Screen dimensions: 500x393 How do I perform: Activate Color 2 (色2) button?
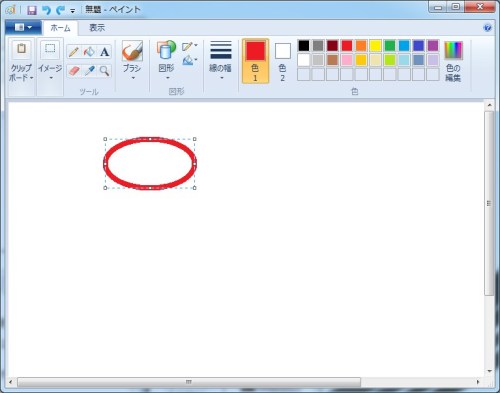coord(282,62)
